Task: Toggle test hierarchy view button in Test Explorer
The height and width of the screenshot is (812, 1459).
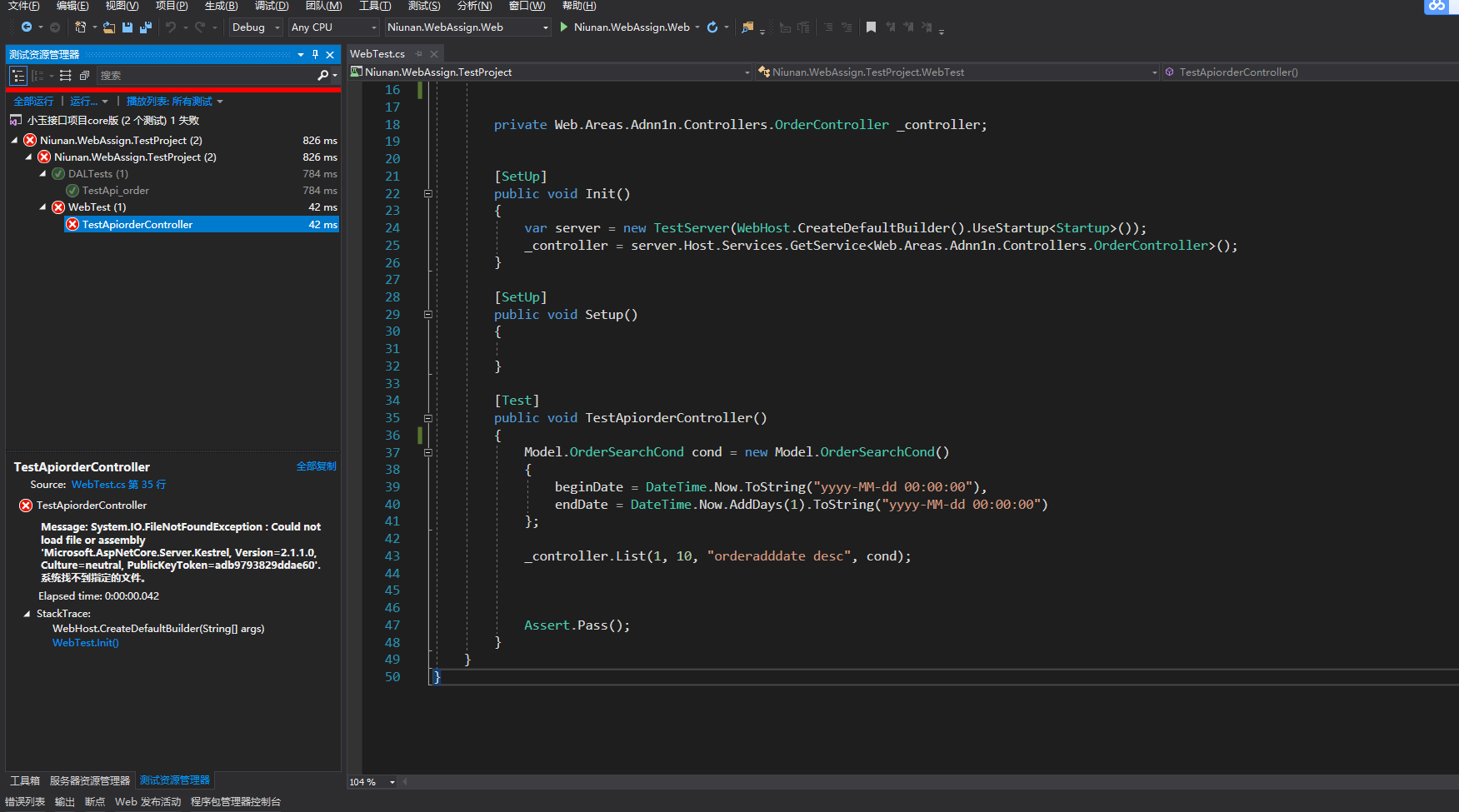Action: click(x=18, y=76)
